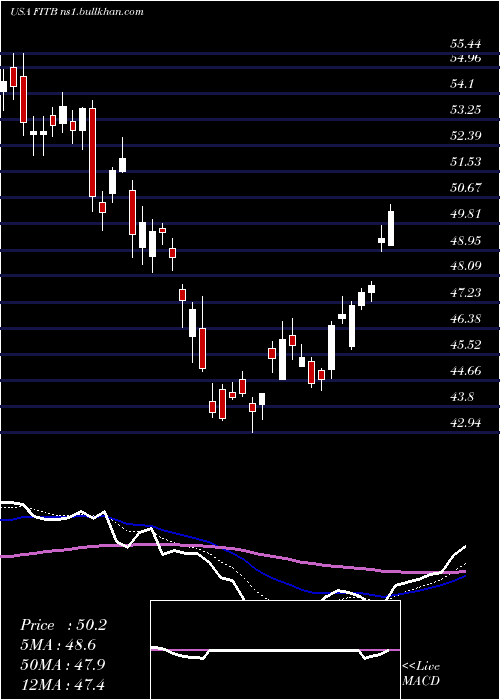
Task: Click the Price : 50.2 readout
Action: [63, 625]
